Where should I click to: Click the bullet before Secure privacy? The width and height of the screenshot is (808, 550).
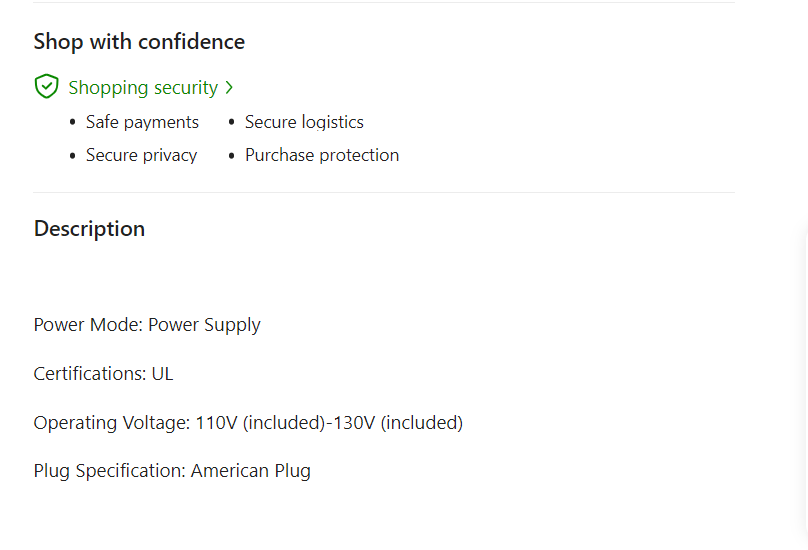point(73,156)
